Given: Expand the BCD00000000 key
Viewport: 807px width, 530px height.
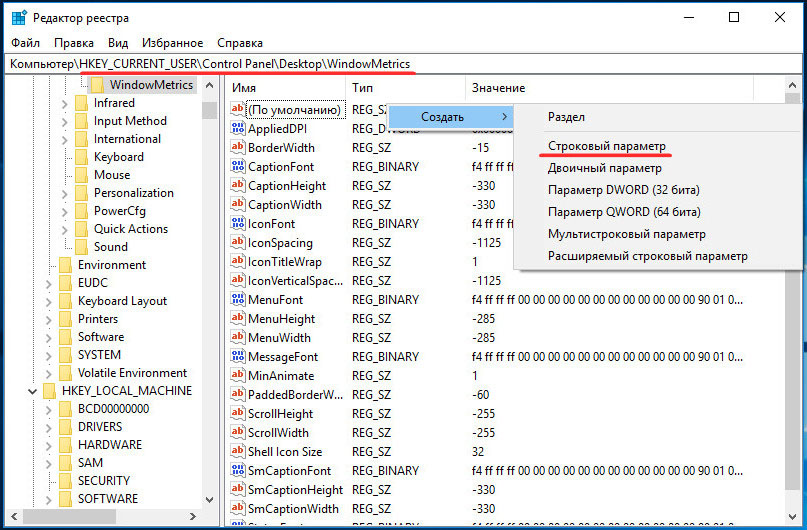Looking at the screenshot, I should coord(48,410).
